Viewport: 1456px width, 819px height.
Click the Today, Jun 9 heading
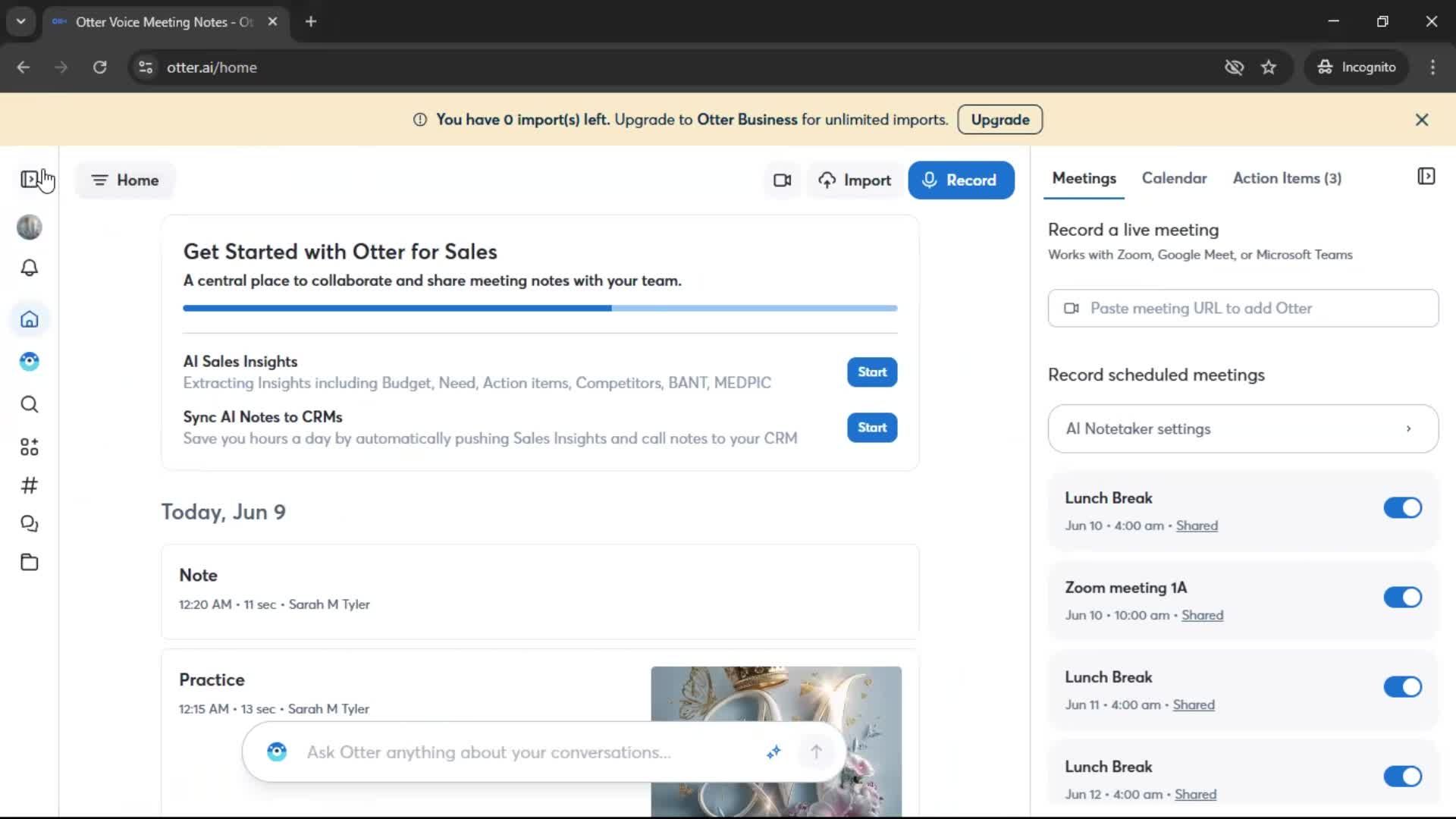[x=223, y=512]
